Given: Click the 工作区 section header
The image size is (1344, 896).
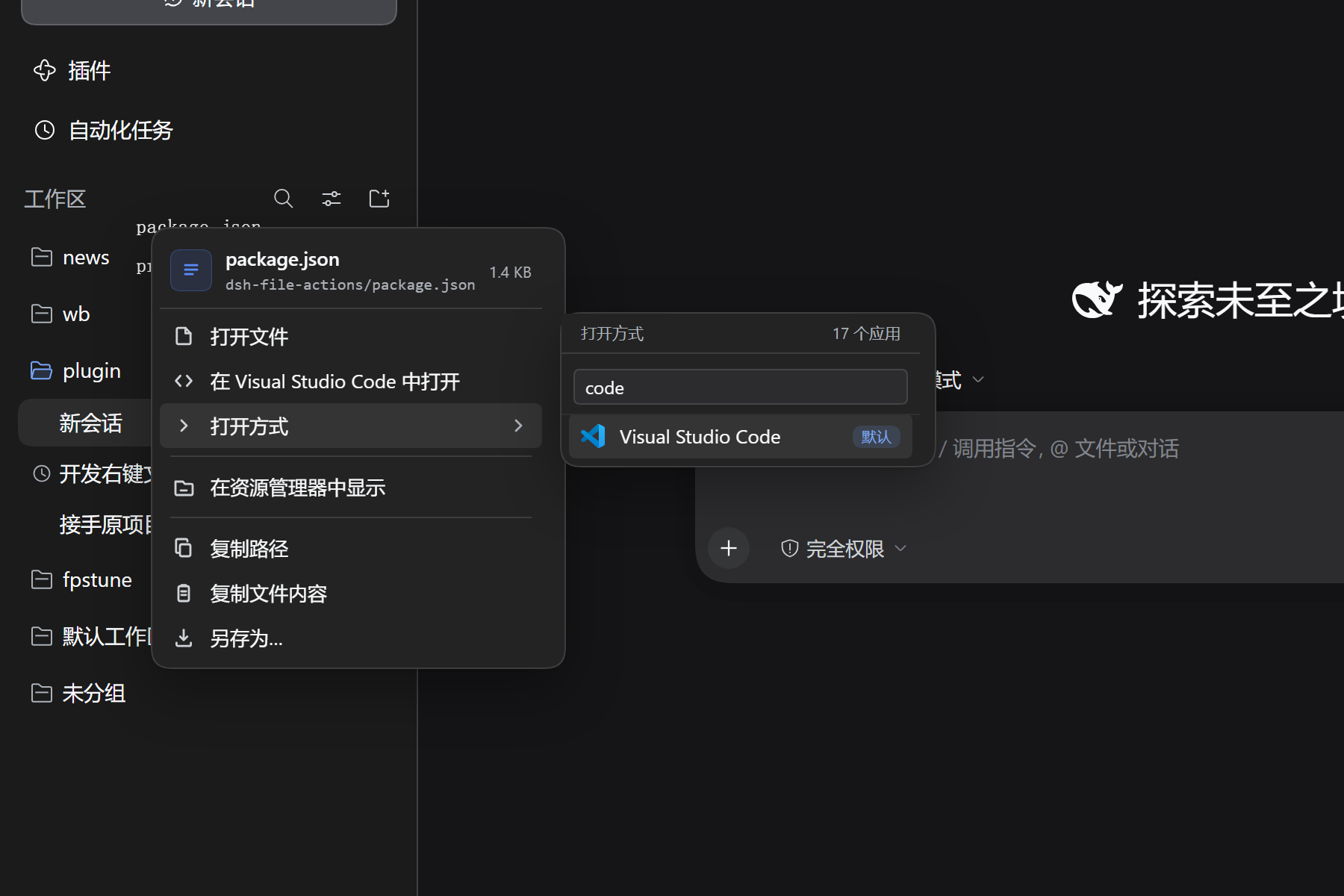Looking at the screenshot, I should (x=55, y=199).
